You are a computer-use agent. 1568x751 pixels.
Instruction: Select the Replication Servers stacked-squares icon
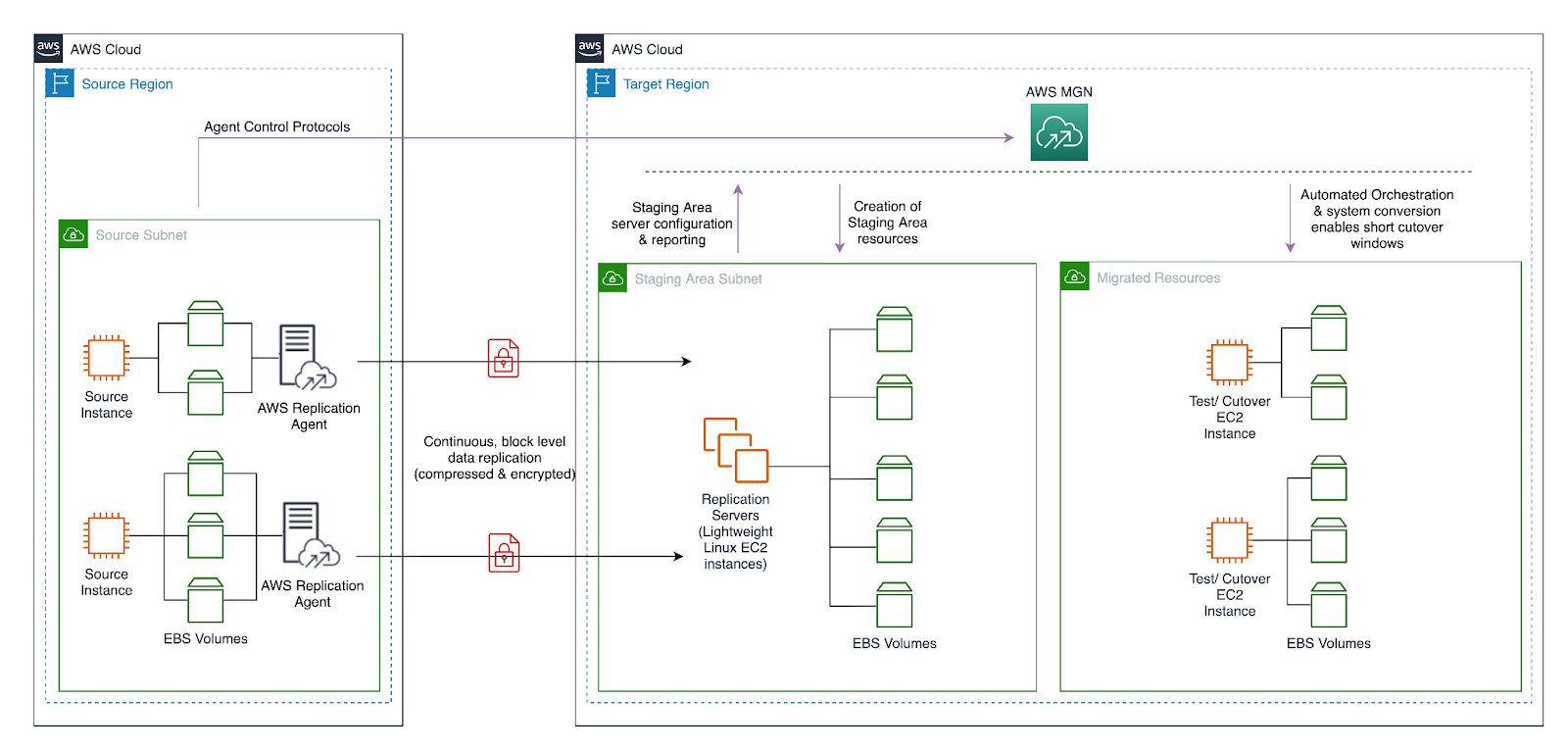(736, 450)
